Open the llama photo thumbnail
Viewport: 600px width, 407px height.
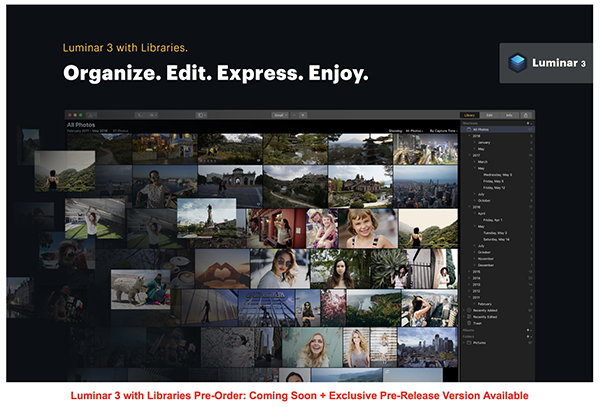tap(140, 290)
